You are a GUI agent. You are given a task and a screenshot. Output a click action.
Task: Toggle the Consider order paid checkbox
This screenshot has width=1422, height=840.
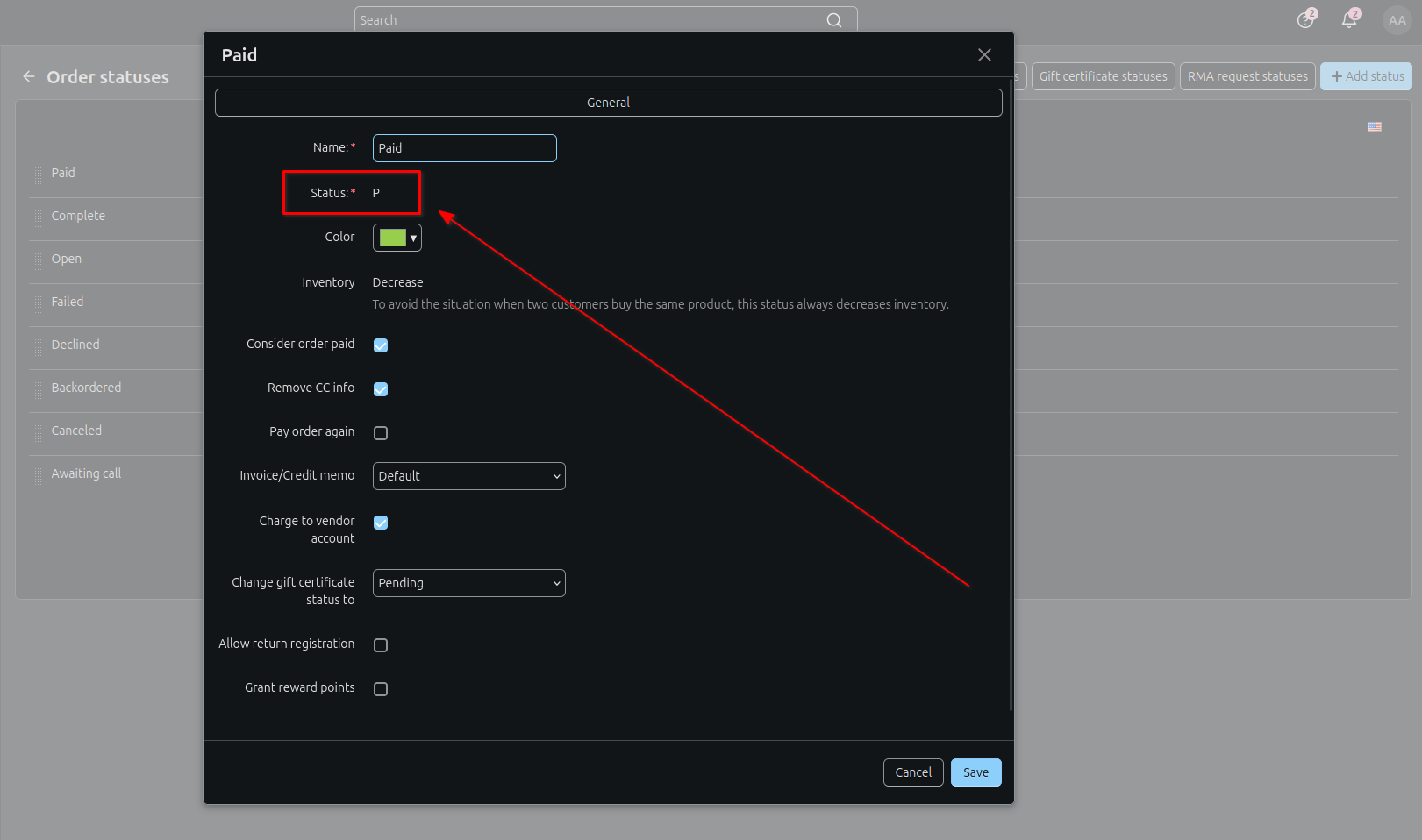coord(381,345)
